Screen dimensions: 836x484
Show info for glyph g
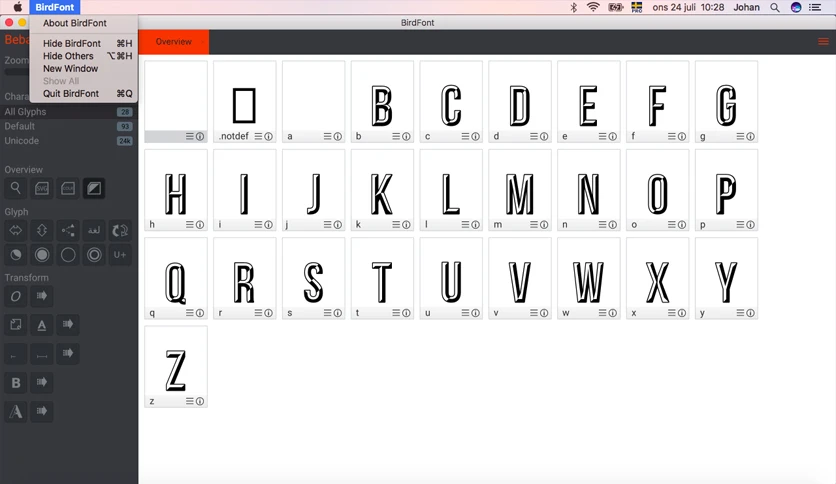[750, 136]
